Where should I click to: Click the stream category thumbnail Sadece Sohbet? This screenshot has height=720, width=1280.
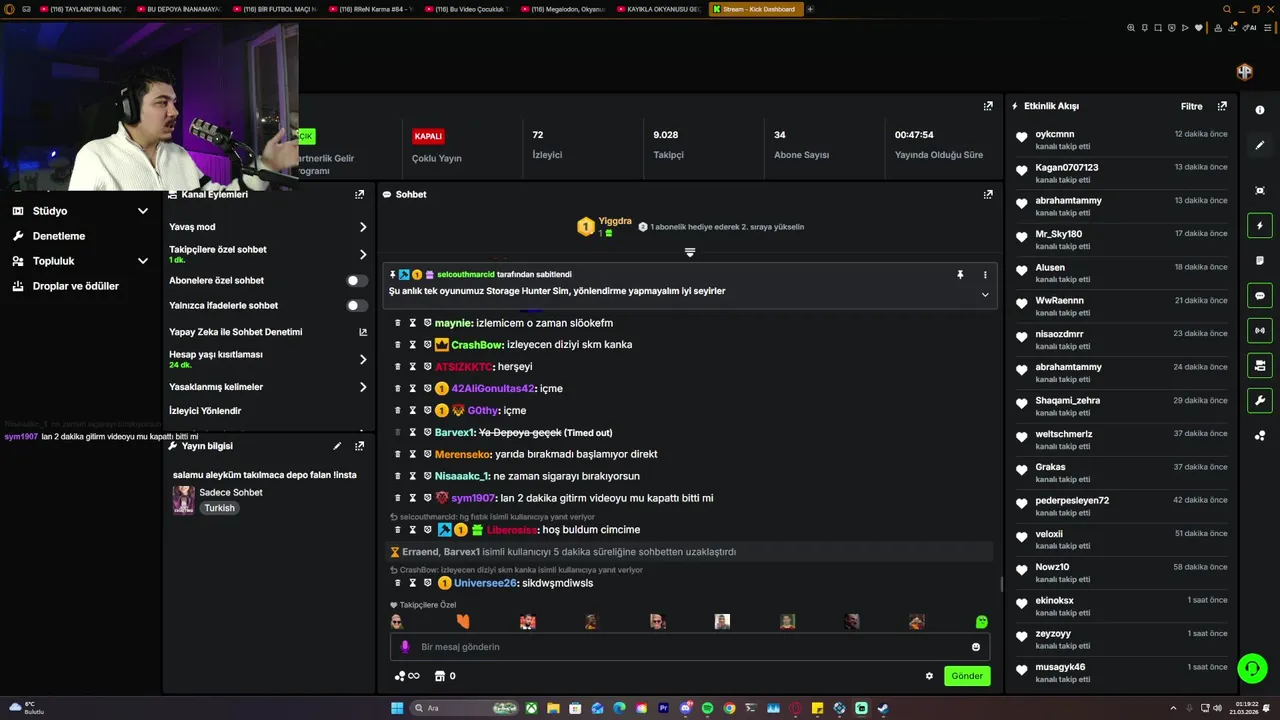tap(184, 500)
